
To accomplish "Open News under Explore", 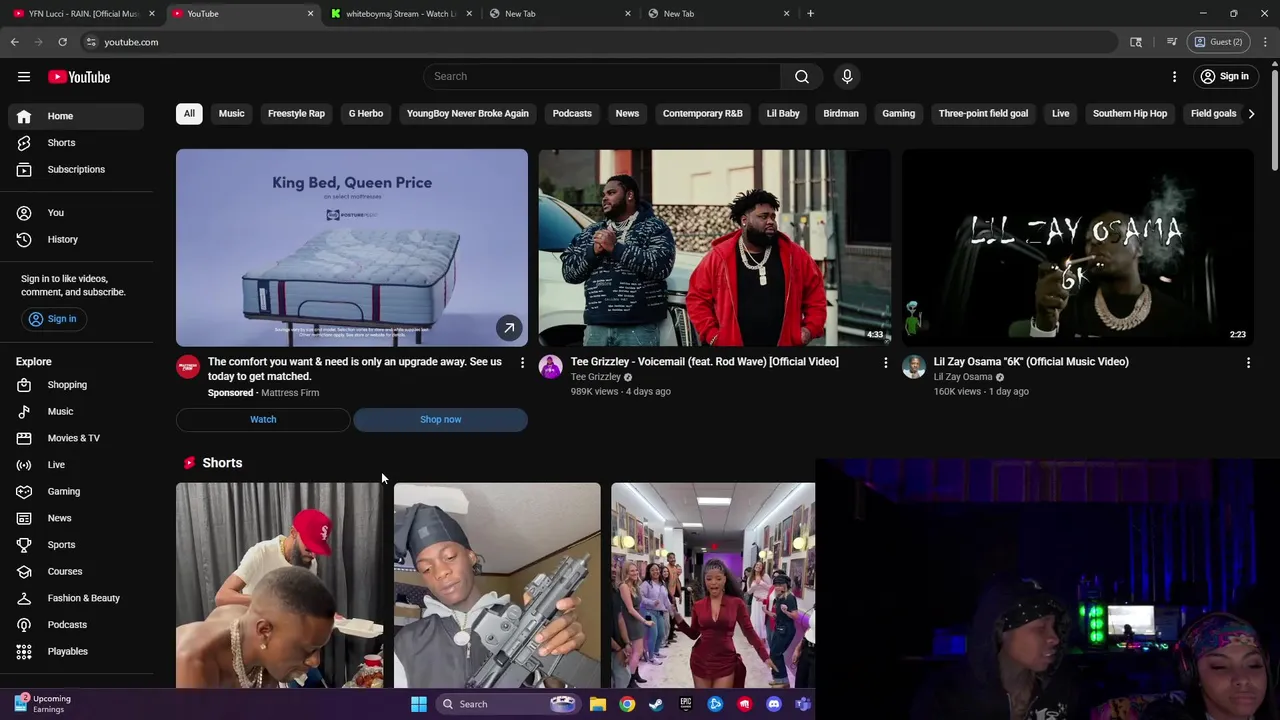I will 76,518.
